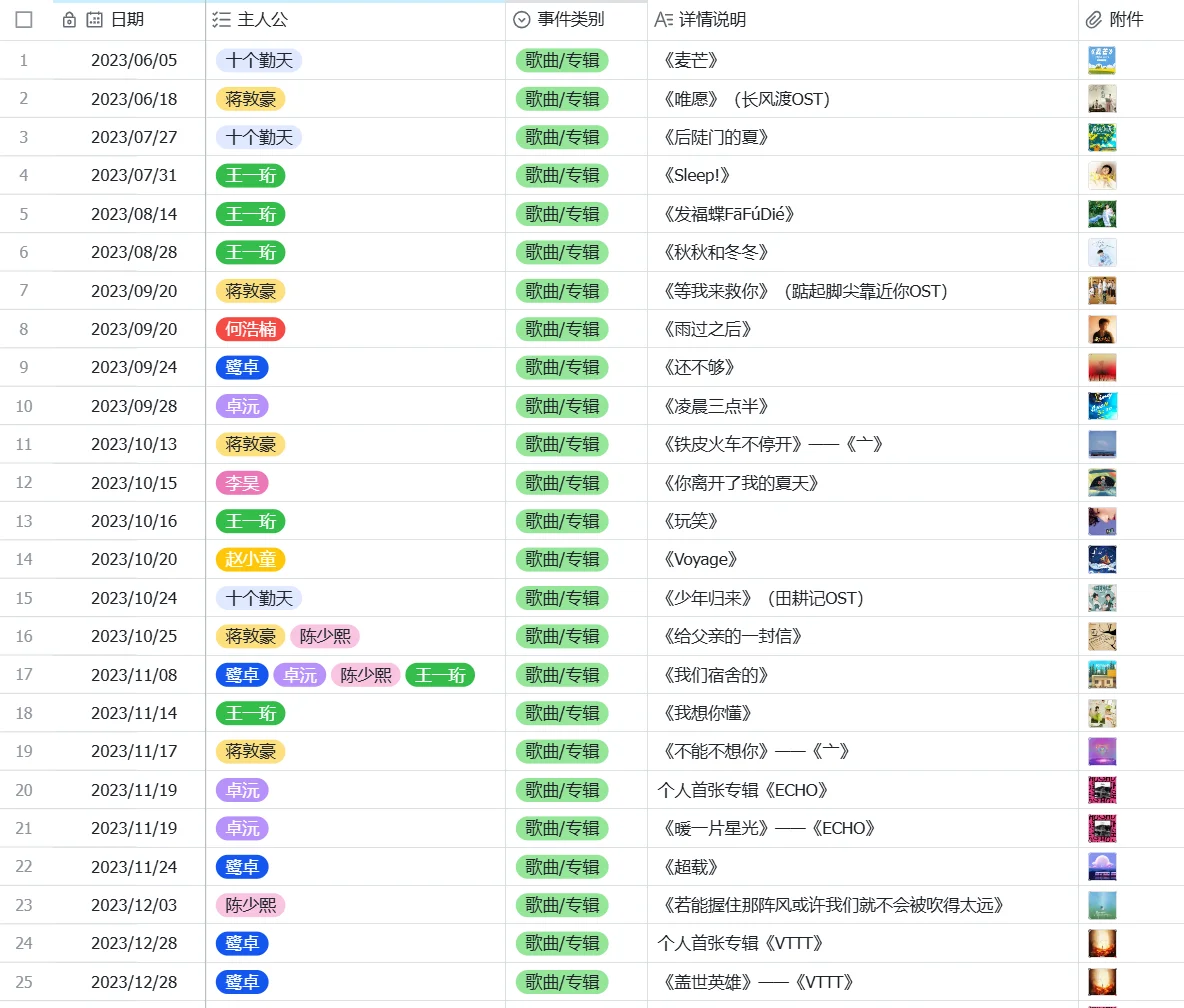
Task: Open 歌曲/专辑 category dropdown in row 1
Action: point(562,60)
